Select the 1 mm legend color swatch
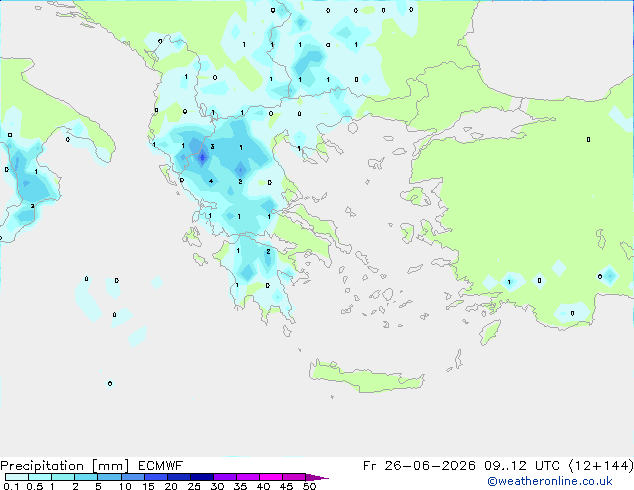Image resolution: width=634 pixels, height=490 pixels. tap(63, 477)
